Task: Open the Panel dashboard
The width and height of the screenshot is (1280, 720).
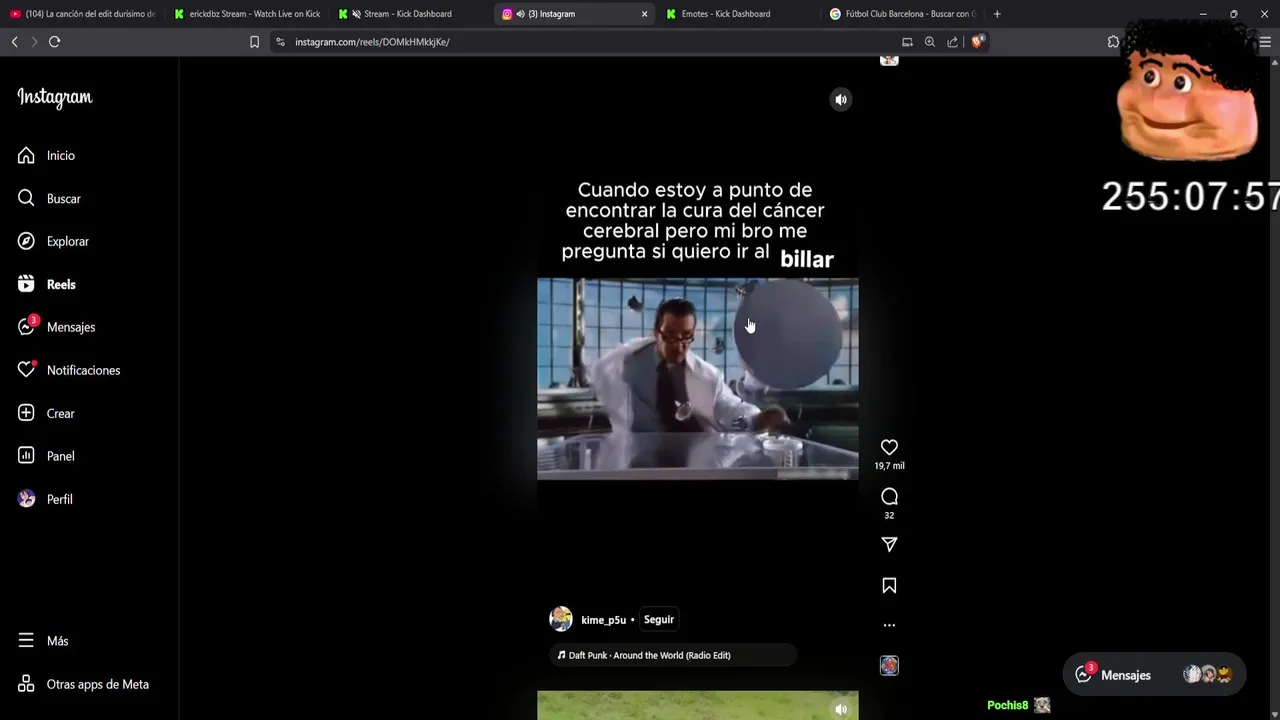Action: 46,456
